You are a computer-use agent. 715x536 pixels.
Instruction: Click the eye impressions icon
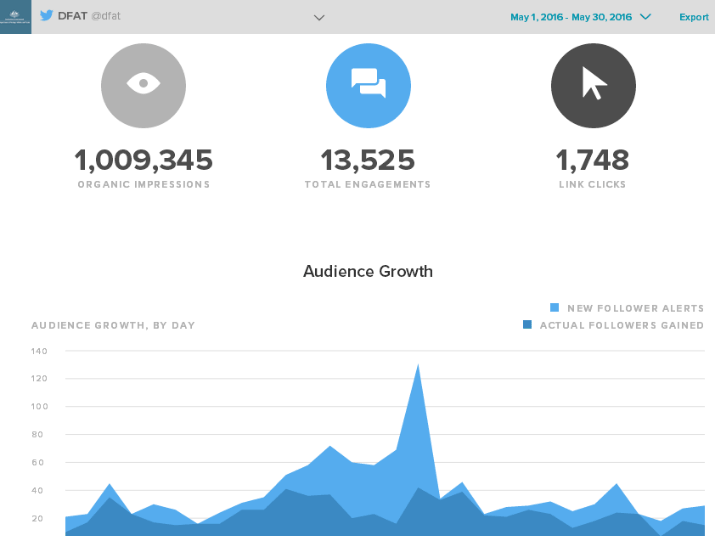pos(144,85)
